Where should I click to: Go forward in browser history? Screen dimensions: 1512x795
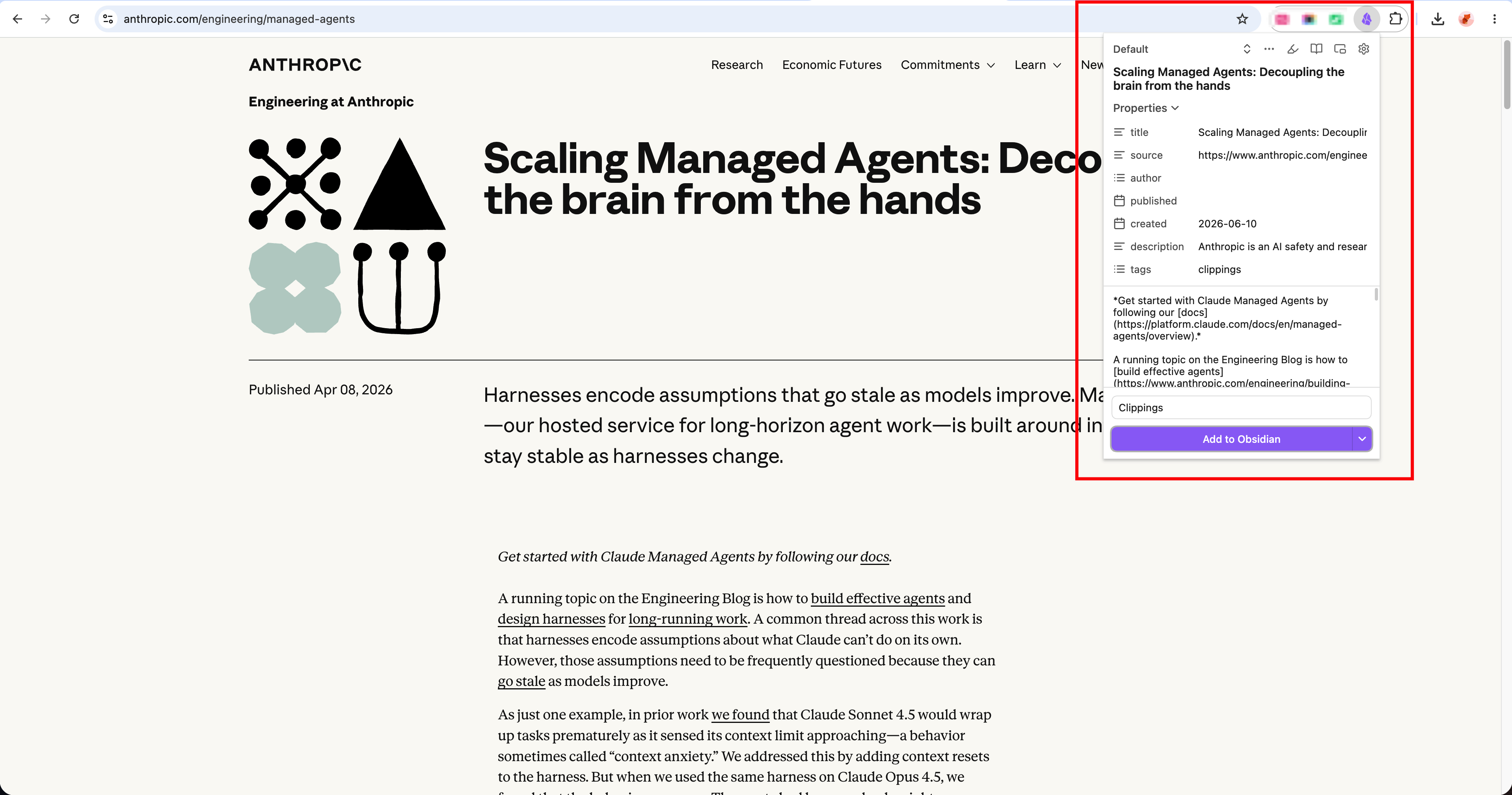click(x=46, y=19)
